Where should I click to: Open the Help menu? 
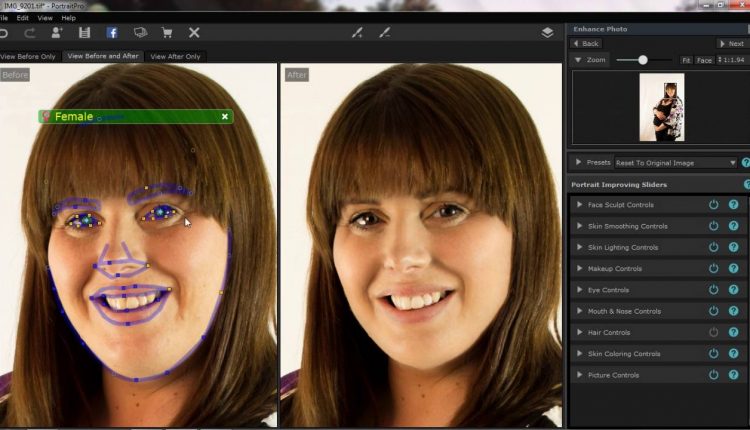[68, 18]
